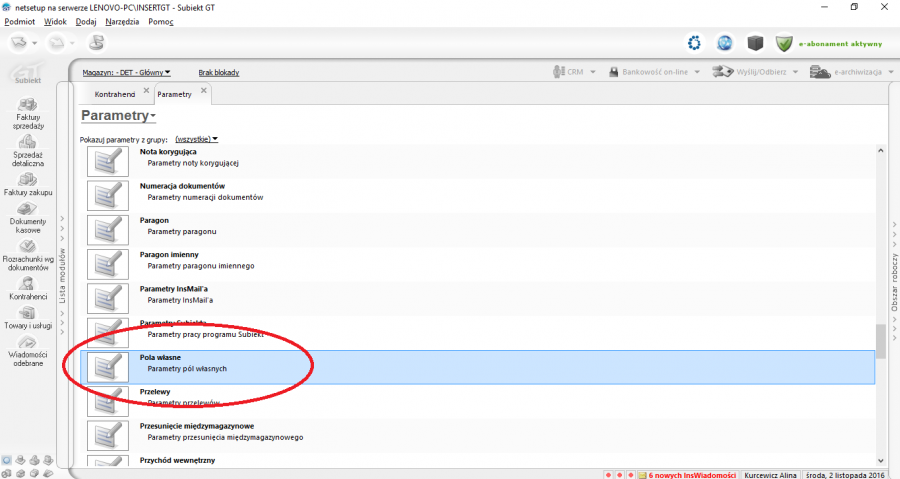
Task: Click the parameter list scrollbar thumb
Action: [881, 341]
